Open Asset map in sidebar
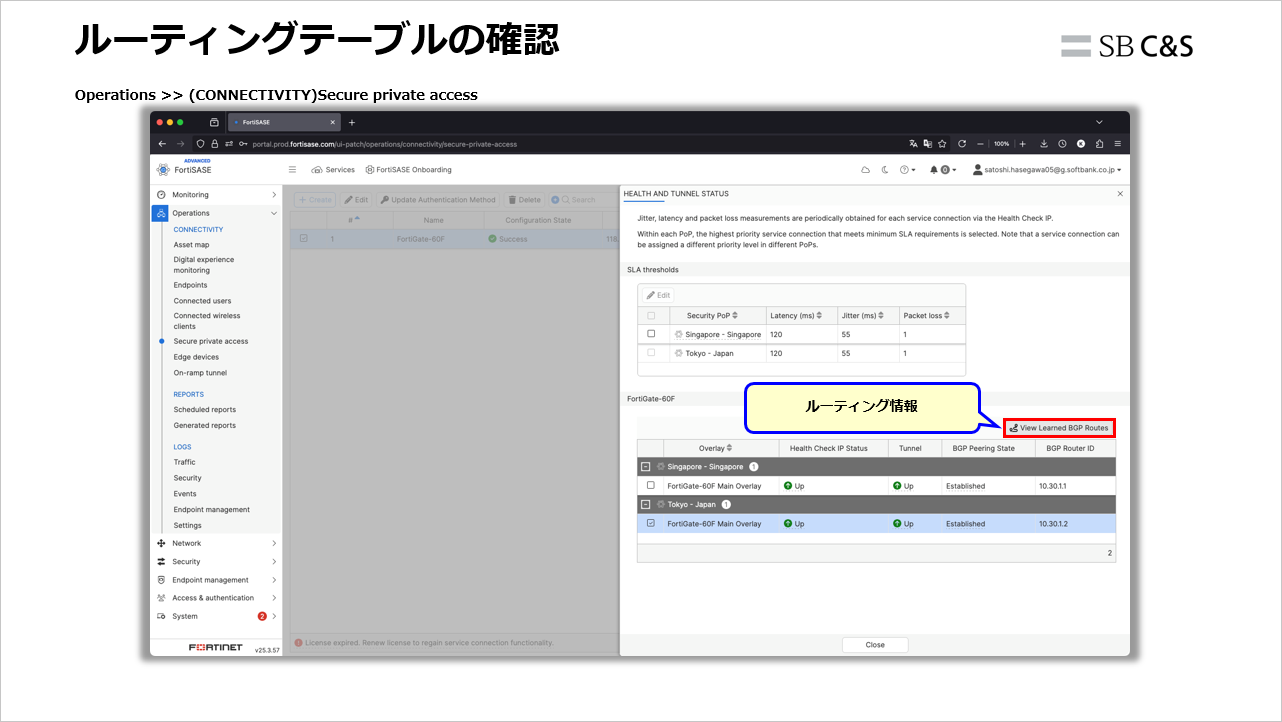 [191, 245]
